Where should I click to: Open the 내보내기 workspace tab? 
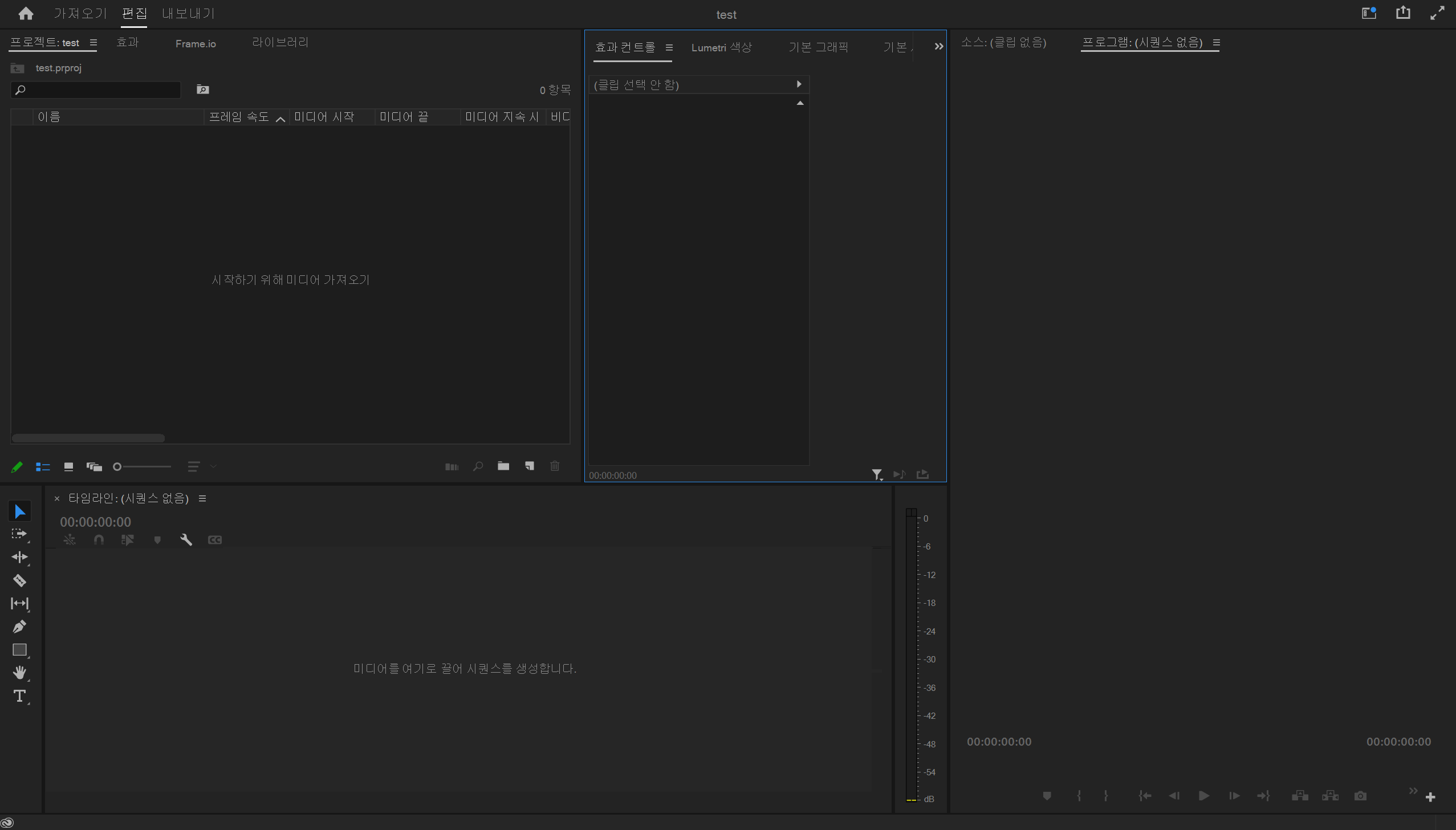(x=188, y=14)
